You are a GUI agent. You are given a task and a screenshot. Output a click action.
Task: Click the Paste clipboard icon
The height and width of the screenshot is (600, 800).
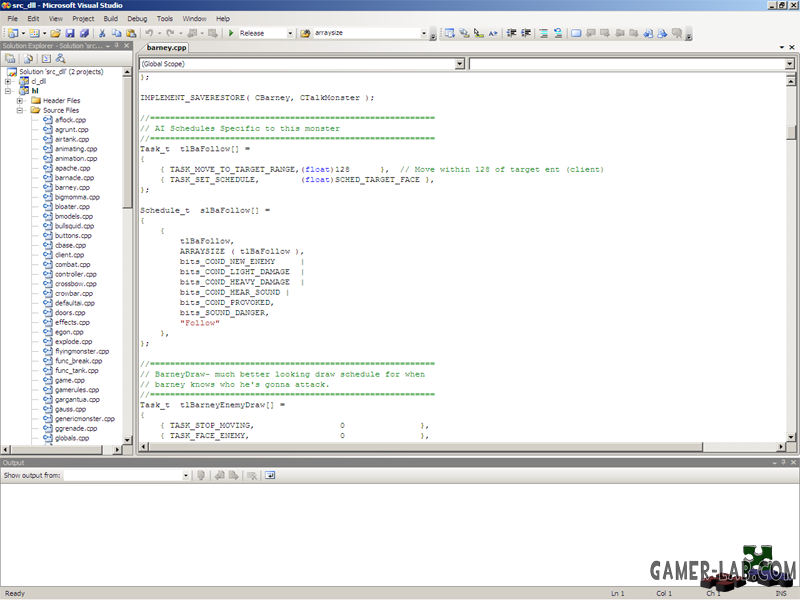coord(131,33)
